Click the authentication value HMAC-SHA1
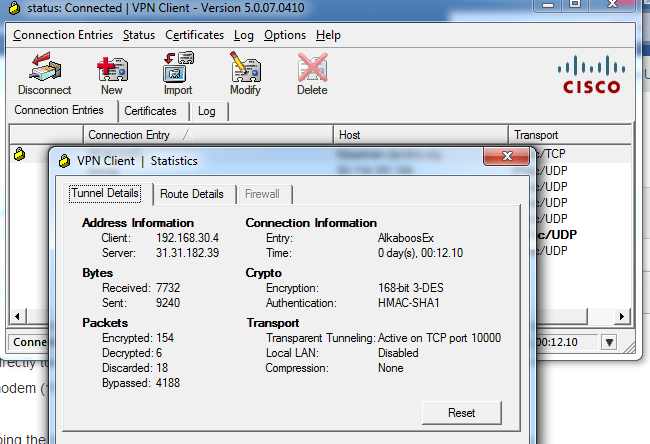The height and width of the screenshot is (444, 650). (408, 303)
